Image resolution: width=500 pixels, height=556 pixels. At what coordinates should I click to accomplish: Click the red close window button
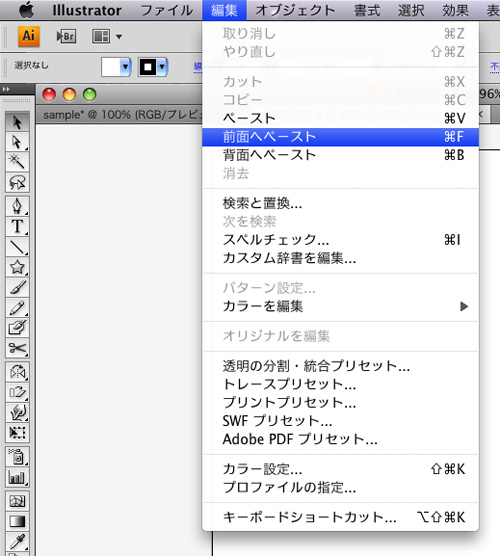(x=49, y=95)
